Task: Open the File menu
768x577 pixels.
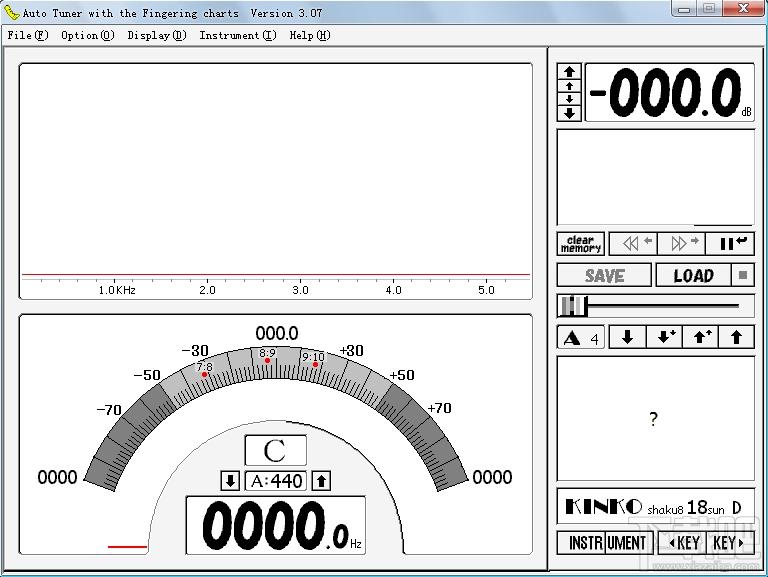Action: [x=27, y=35]
